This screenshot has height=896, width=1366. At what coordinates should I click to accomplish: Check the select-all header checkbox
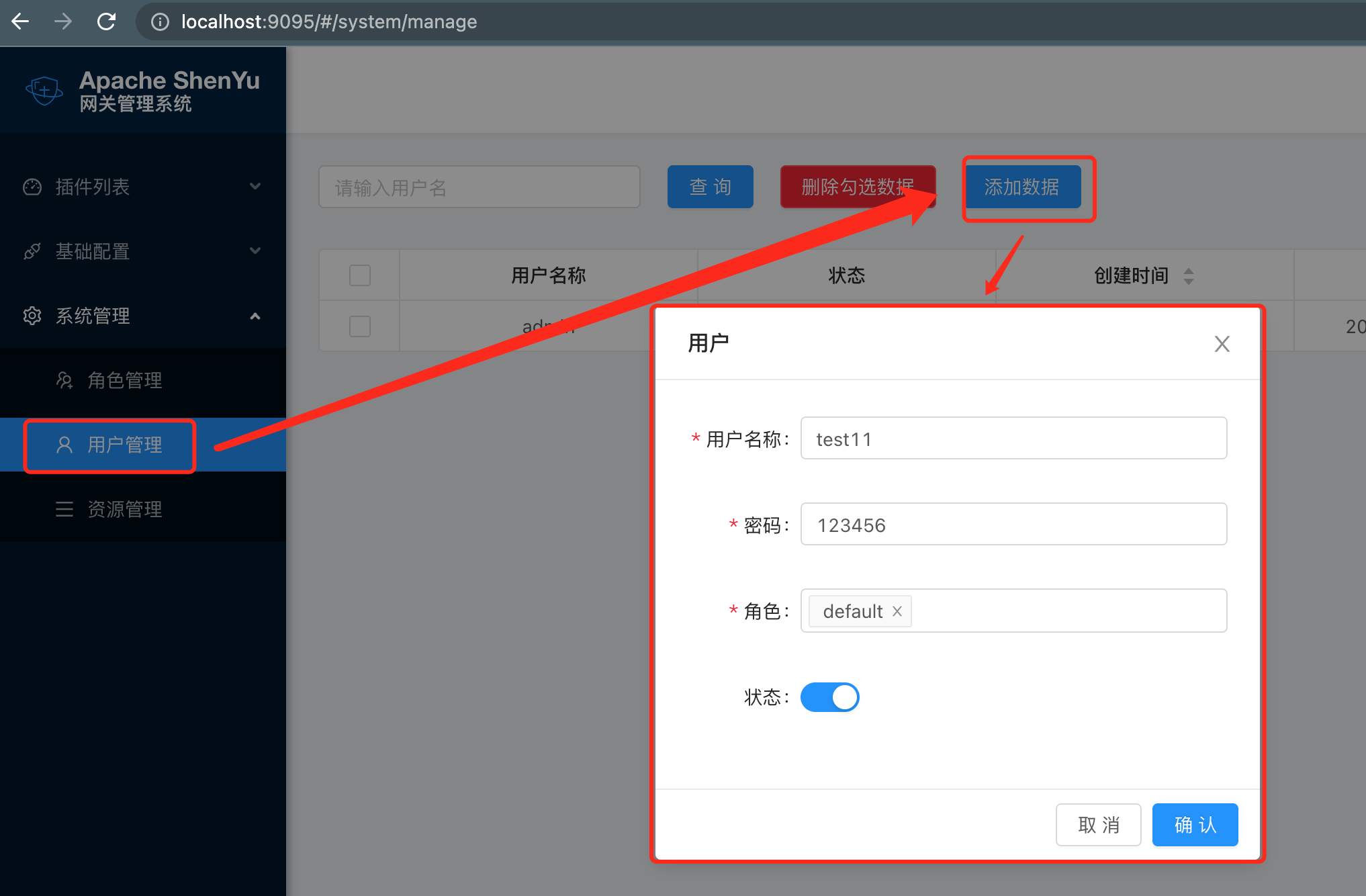tap(360, 275)
